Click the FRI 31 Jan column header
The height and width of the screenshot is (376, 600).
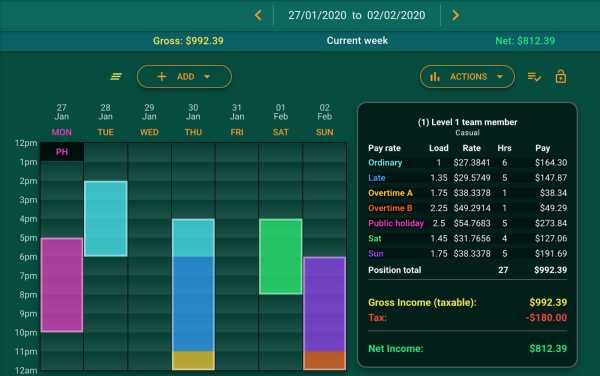tap(237, 120)
